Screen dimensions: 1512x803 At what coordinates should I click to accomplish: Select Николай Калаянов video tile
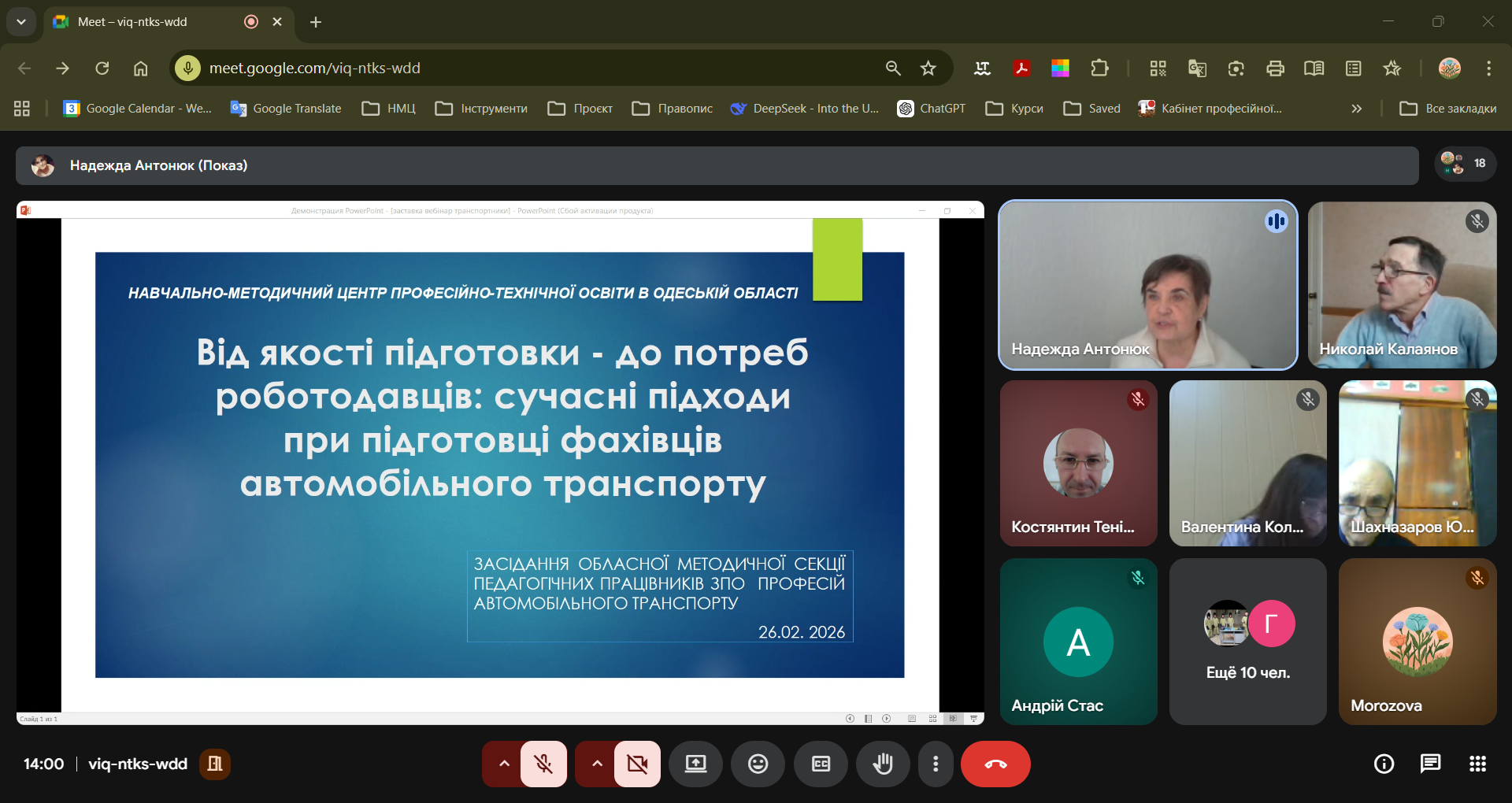(x=1402, y=285)
